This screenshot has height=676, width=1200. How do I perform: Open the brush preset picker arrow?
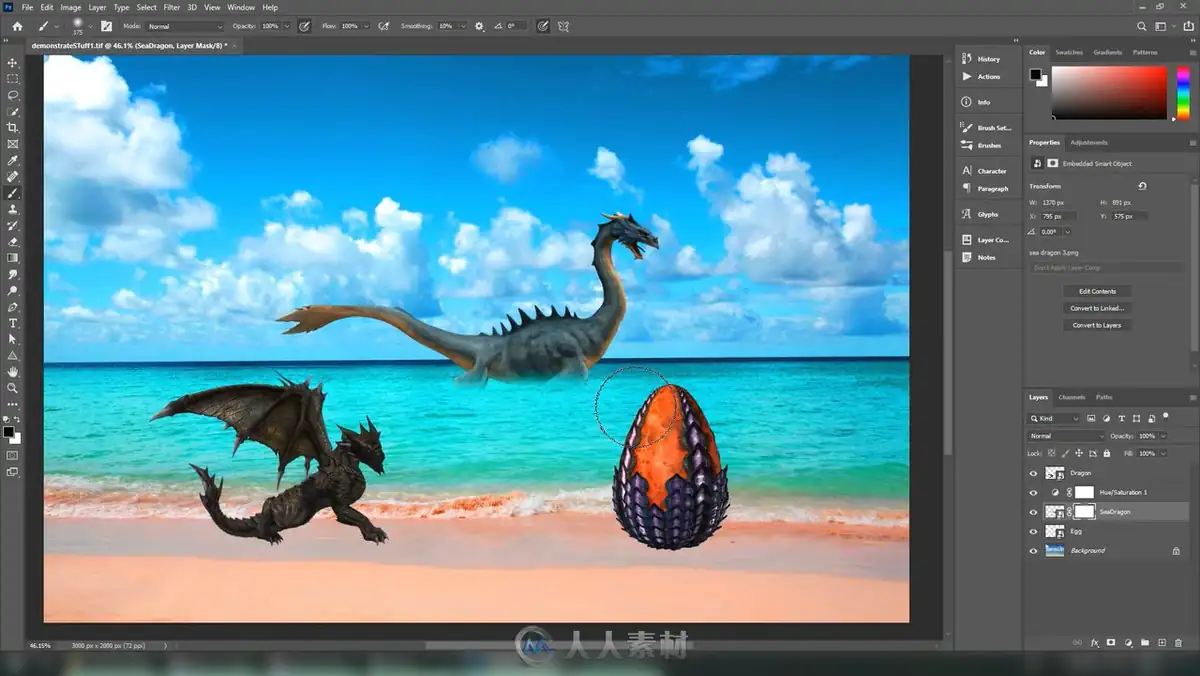[x=90, y=26]
